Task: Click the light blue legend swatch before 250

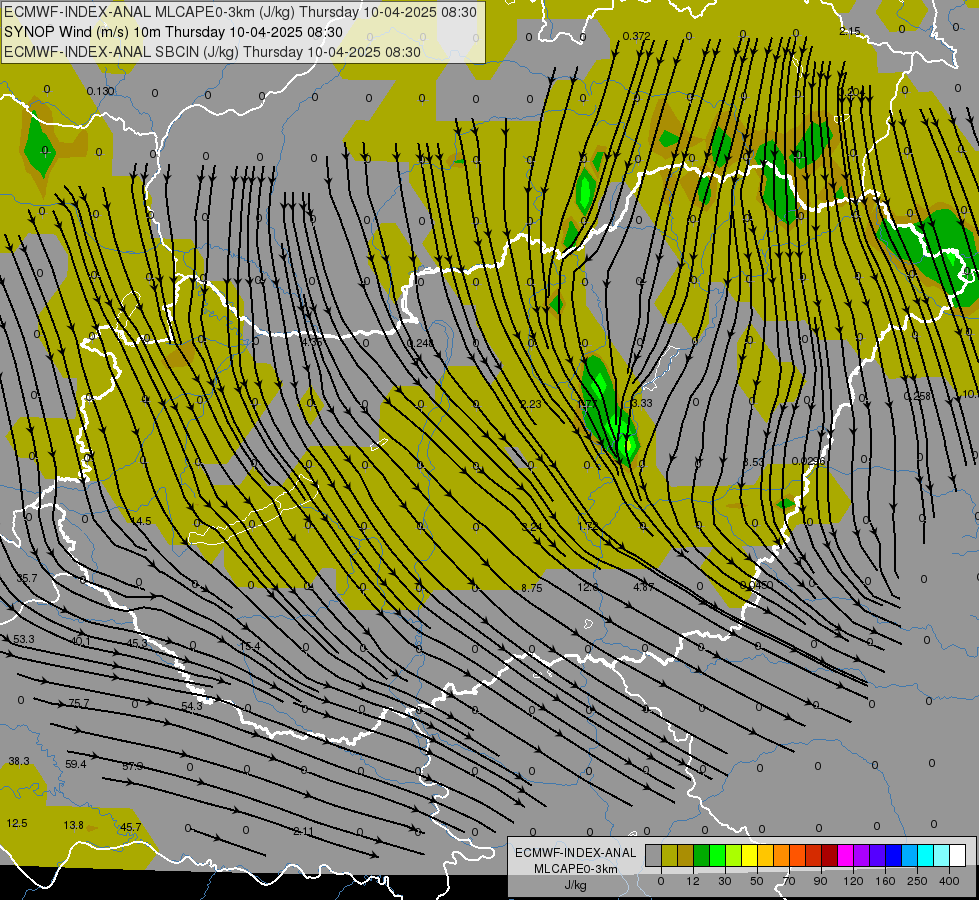Action: [x=910, y=855]
